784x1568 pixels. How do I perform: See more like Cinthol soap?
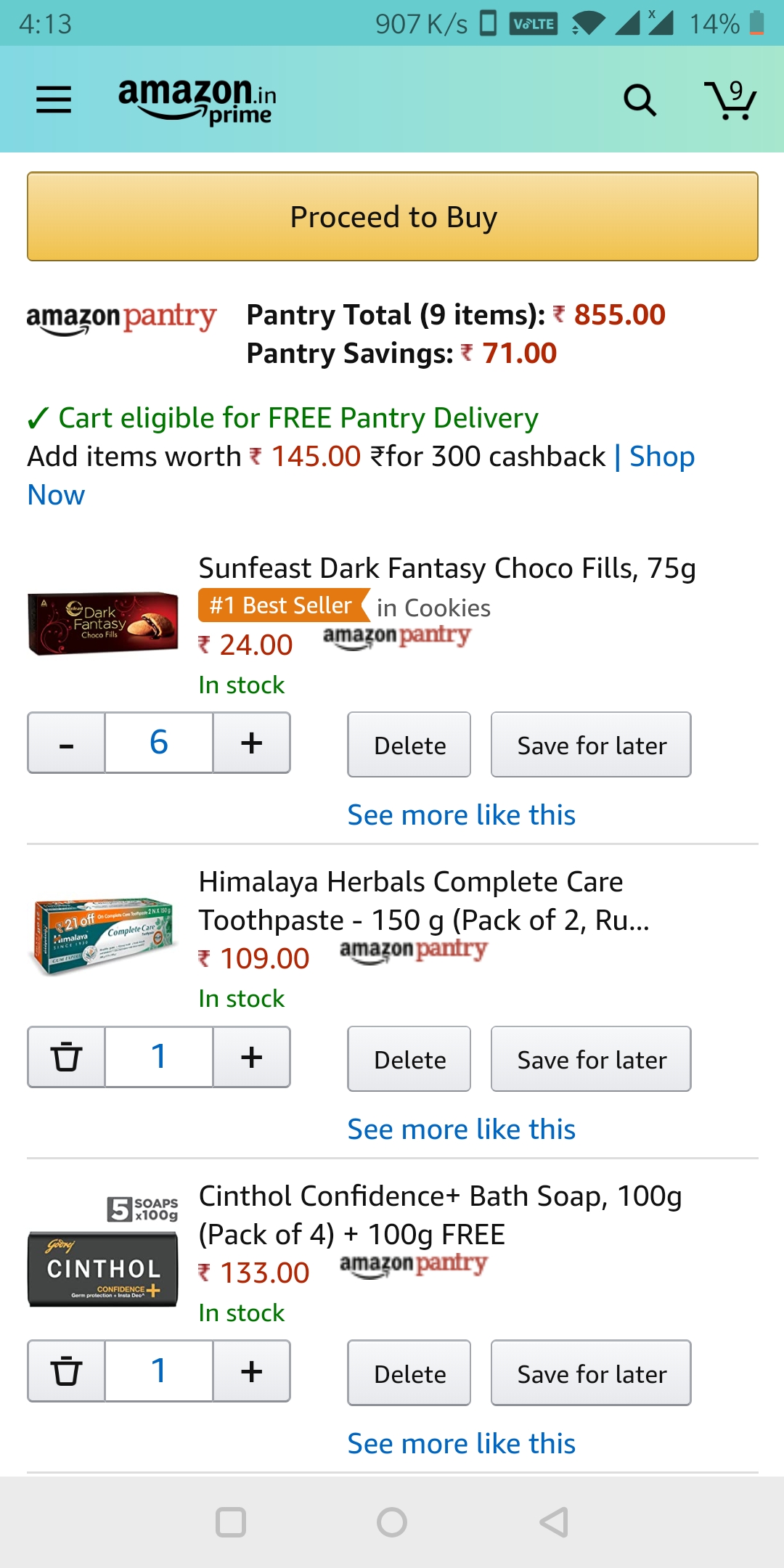(x=461, y=1444)
